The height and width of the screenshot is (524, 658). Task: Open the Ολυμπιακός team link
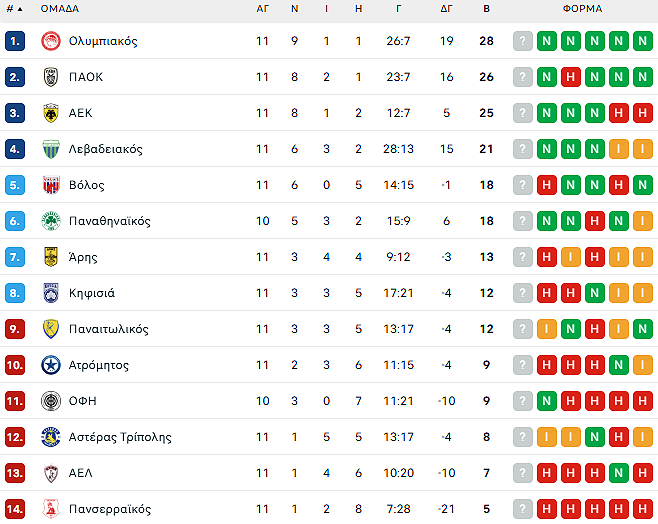[x=103, y=41]
